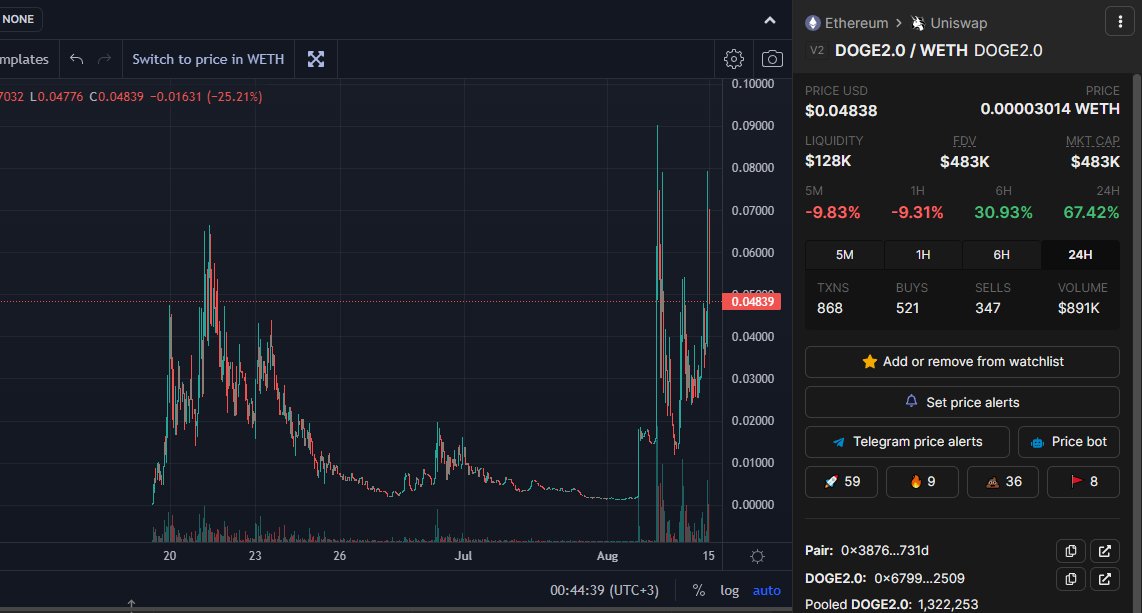The height and width of the screenshot is (613, 1142).
Task: Click the Pooled DOGE2.0 amount 1,322,253
Action: pos(948,605)
